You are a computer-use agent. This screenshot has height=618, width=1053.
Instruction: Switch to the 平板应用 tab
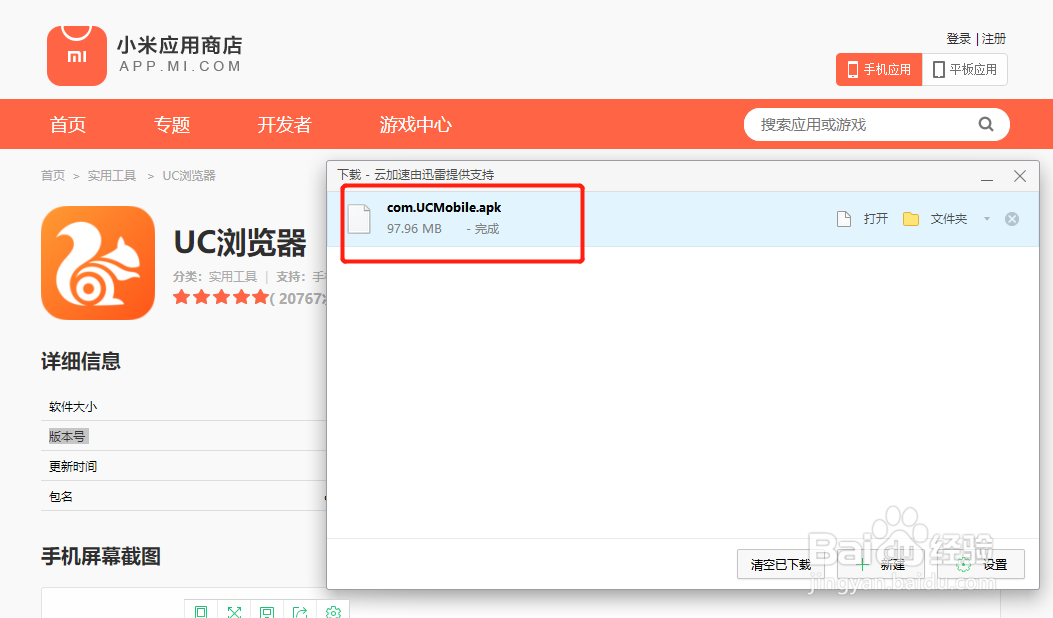coord(965,69)
